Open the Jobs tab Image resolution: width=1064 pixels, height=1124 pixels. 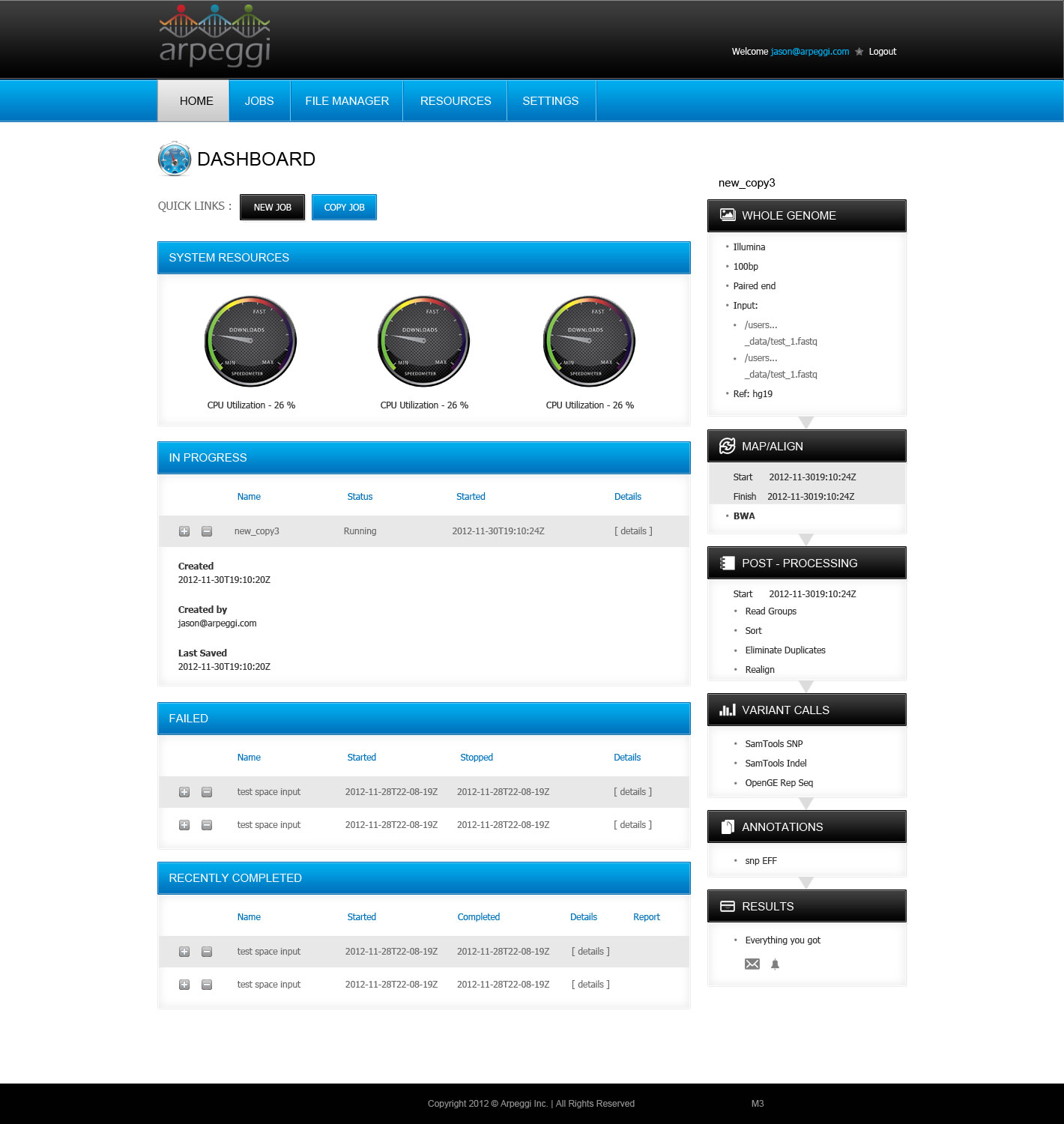[x=259, y=101]
